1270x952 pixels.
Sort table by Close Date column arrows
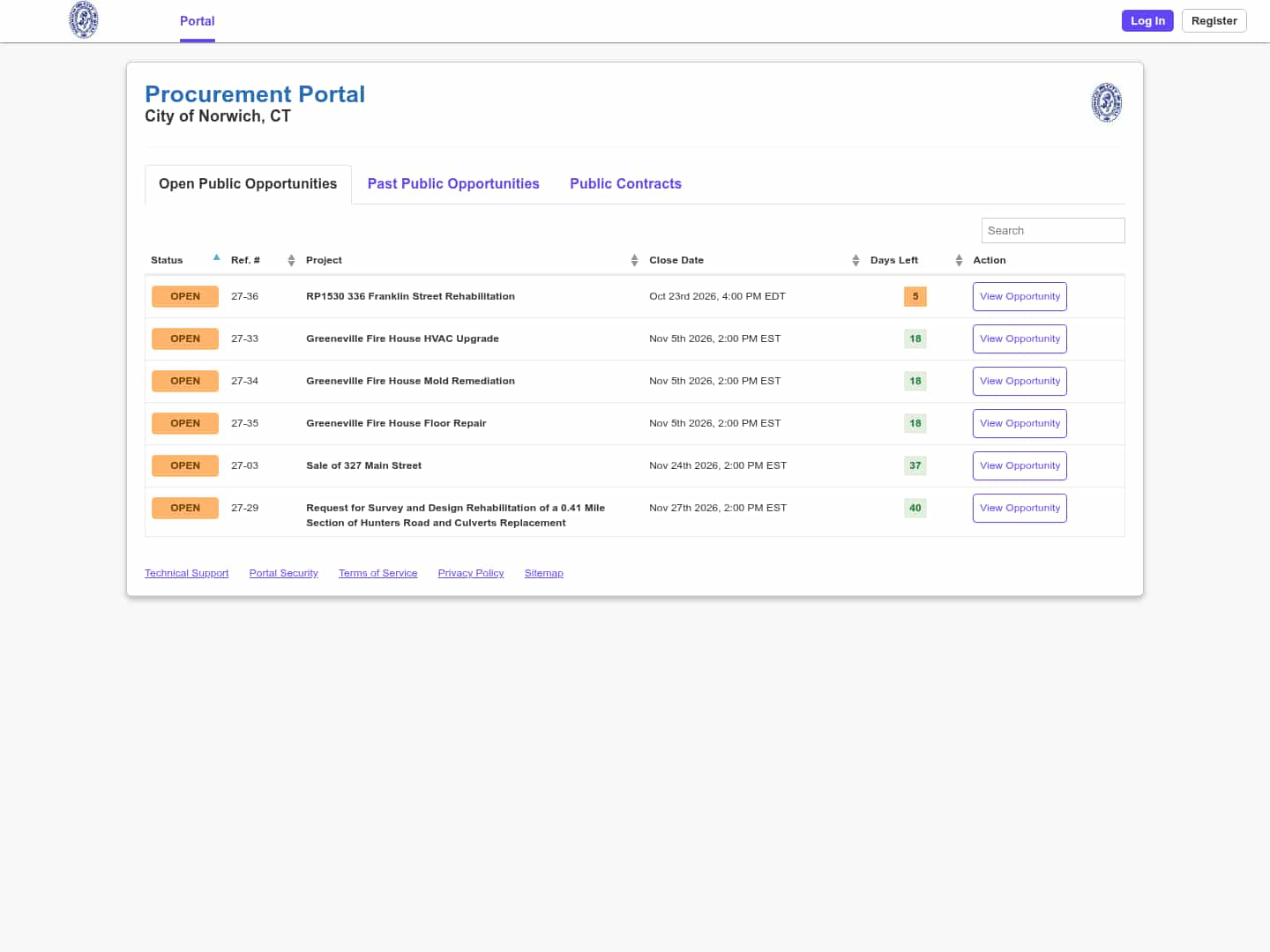[x=855, y=260]
